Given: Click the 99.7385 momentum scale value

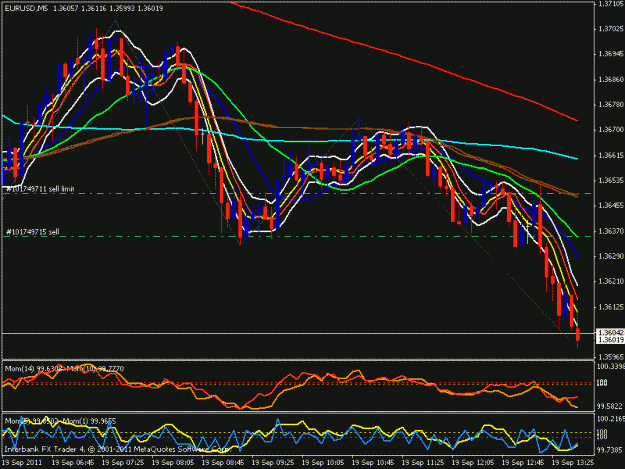Looking at the screenshot, I should point(609,450).
